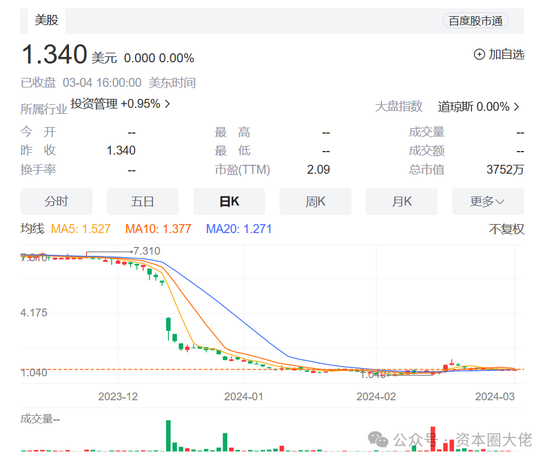
Task: Open the 投资管理 +0.95% industry link
Action: (x=120, y=104)
